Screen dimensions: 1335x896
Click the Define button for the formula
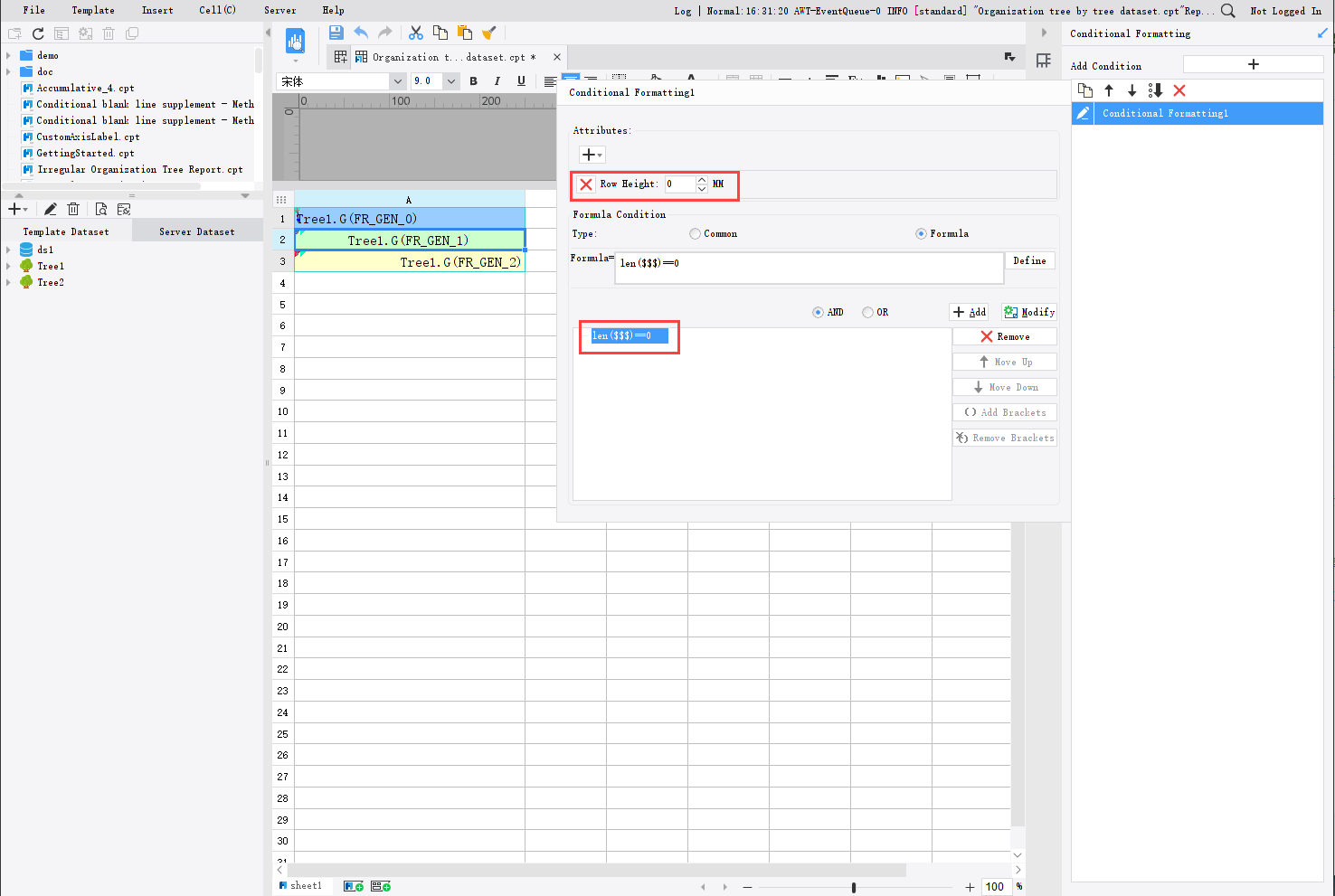point(1030,260)
